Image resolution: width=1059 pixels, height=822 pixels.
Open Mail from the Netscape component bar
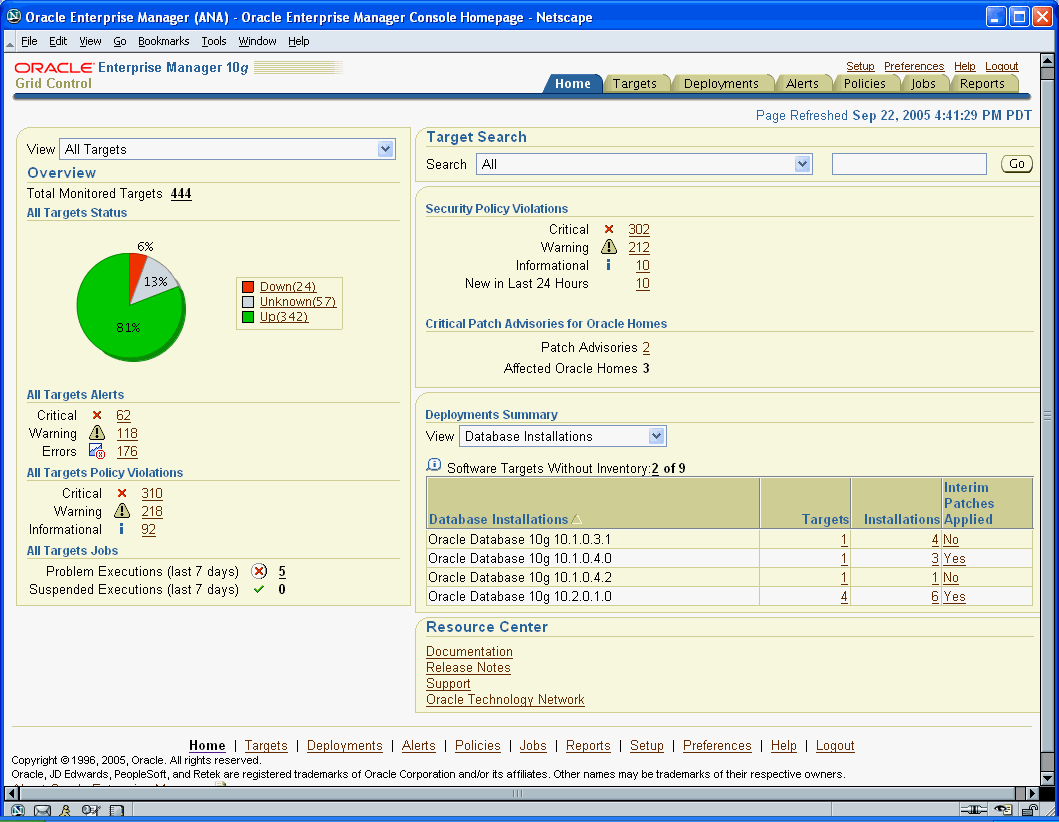click(40, 810)
